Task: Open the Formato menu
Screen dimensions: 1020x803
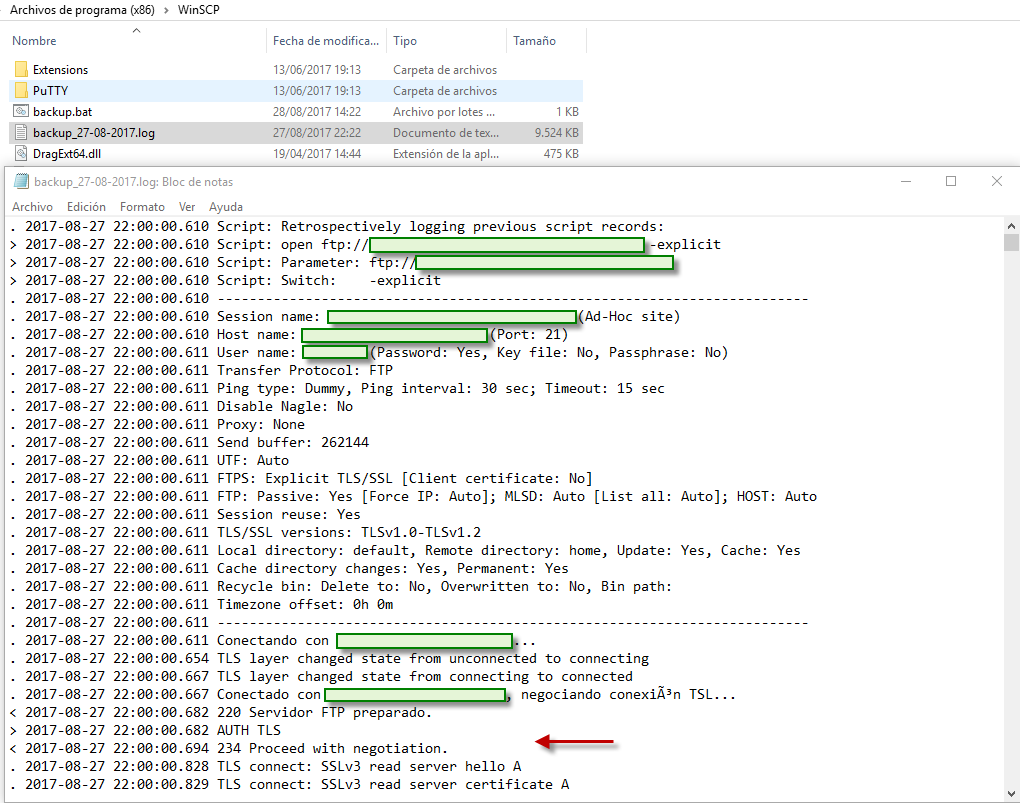Action: [x=141, y=206]
